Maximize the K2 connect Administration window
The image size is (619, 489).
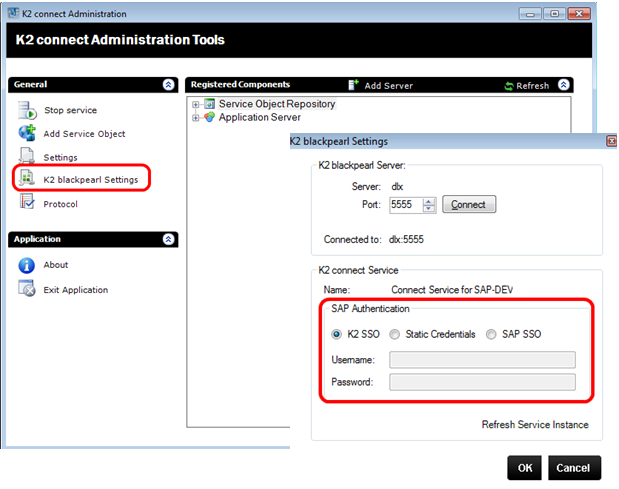(x=555, y=14)
